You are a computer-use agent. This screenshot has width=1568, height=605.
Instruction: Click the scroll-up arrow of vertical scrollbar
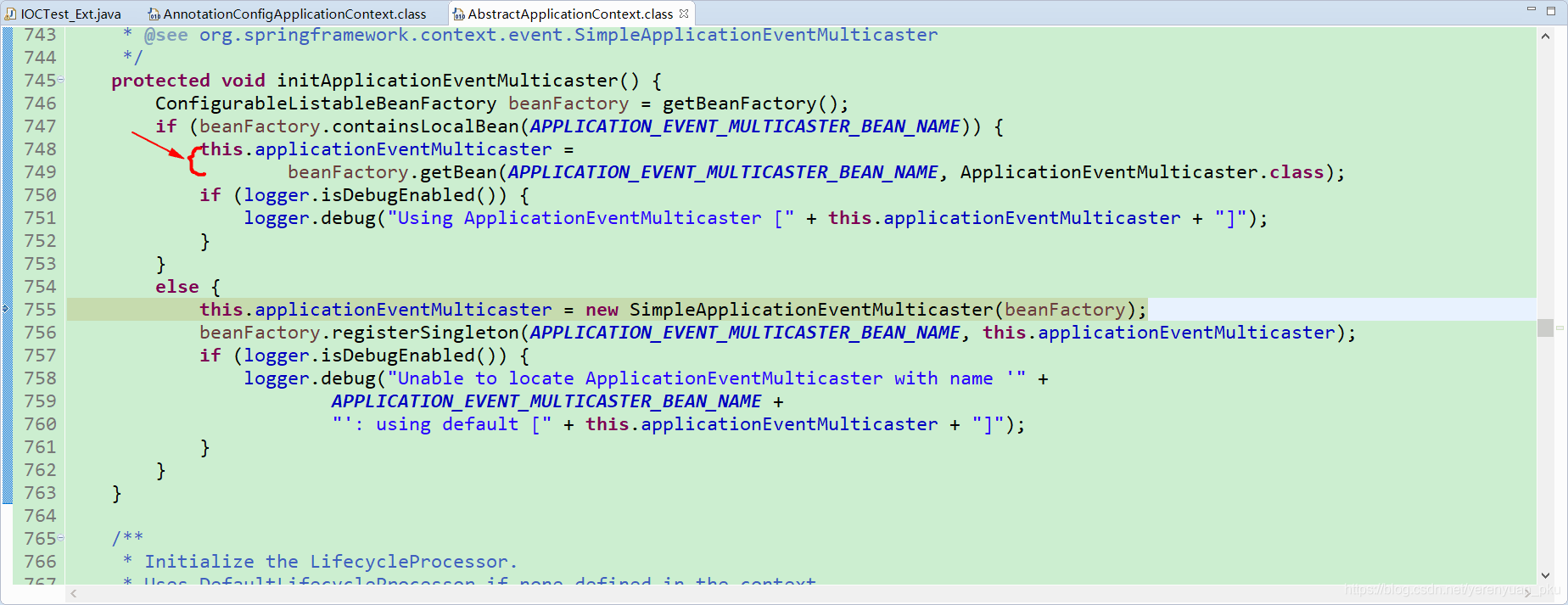coord(1545,36)
